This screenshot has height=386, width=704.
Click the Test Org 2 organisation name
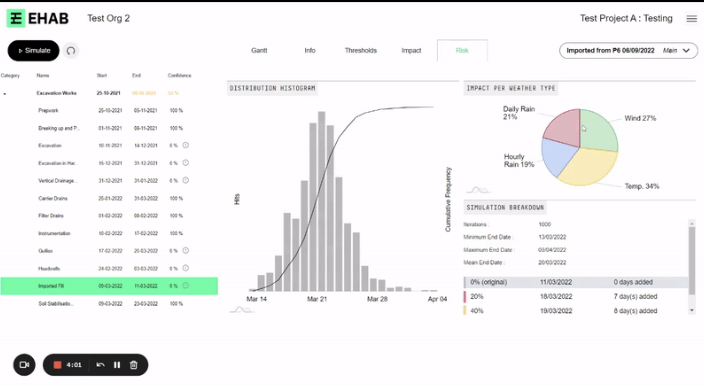108,18
